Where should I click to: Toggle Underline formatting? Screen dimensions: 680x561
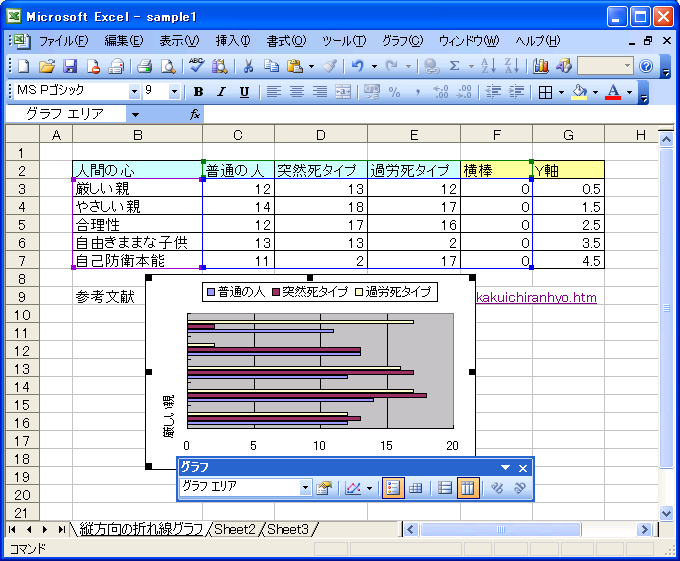[x=245, y=91]
